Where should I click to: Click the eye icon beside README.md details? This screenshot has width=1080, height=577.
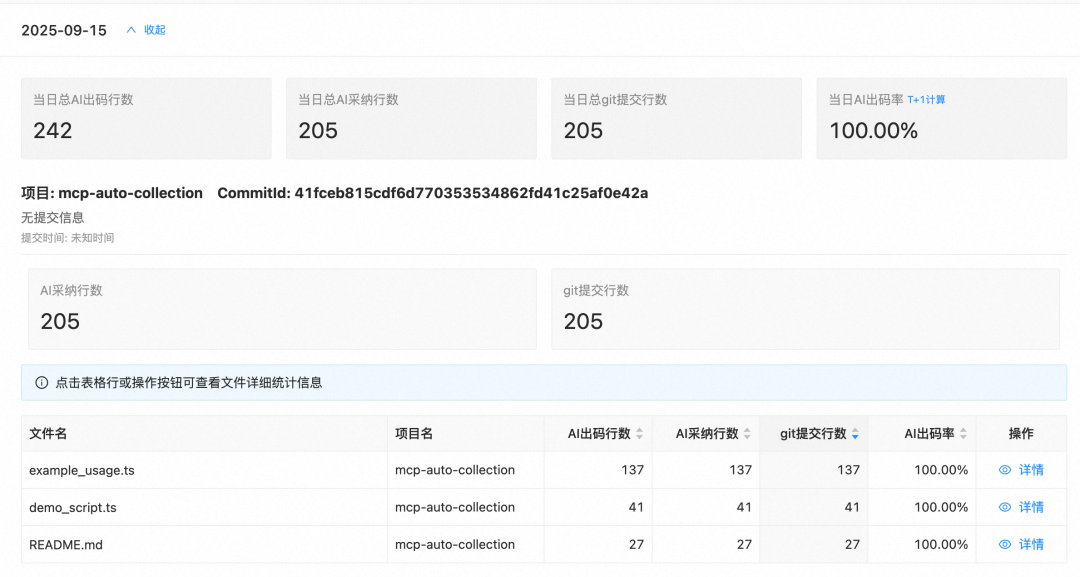click(1005, 544)
